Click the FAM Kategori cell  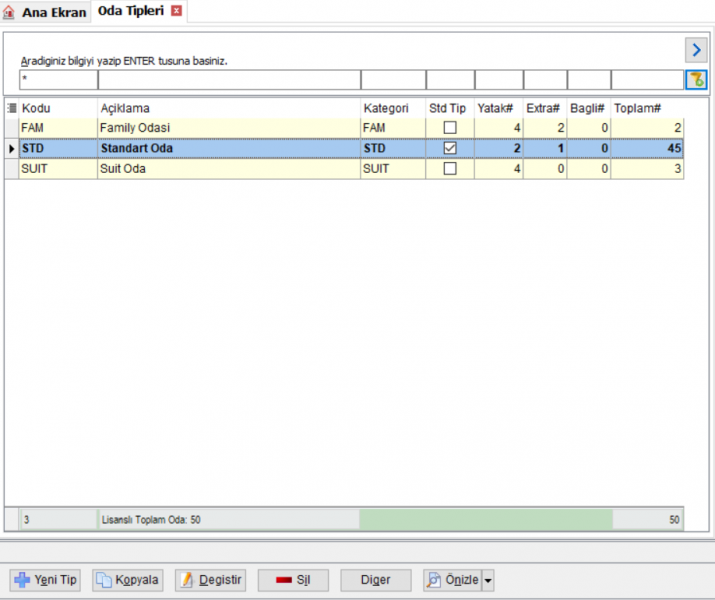393,128
